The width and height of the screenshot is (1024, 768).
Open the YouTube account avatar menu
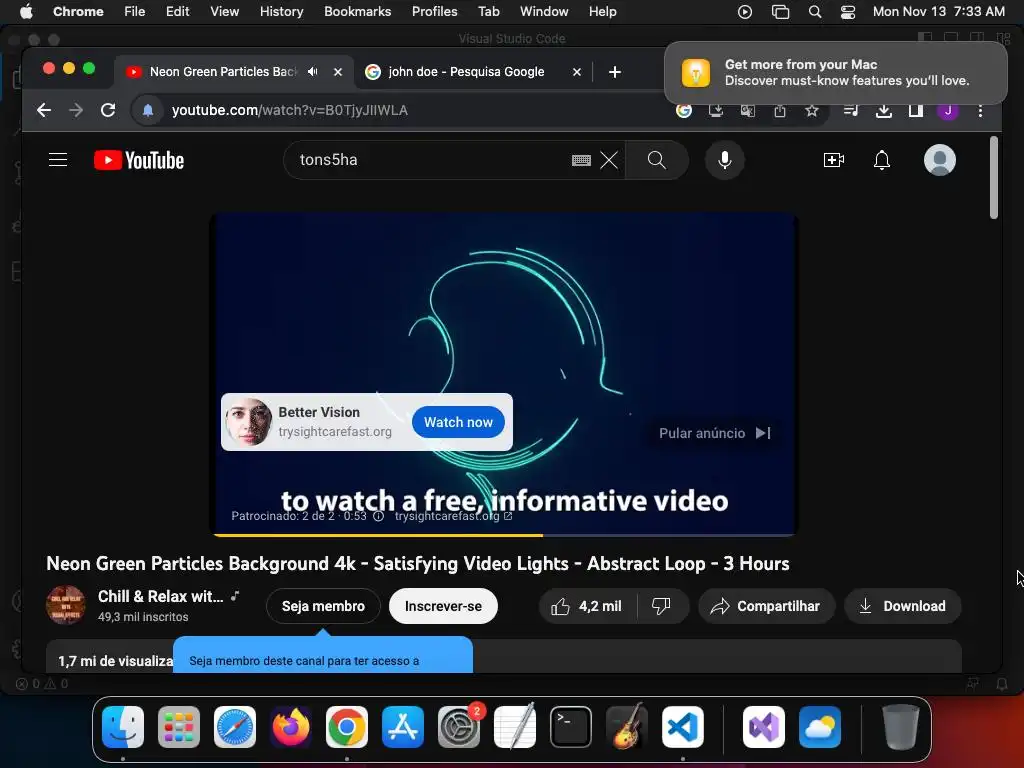click(x=940, y=160)
